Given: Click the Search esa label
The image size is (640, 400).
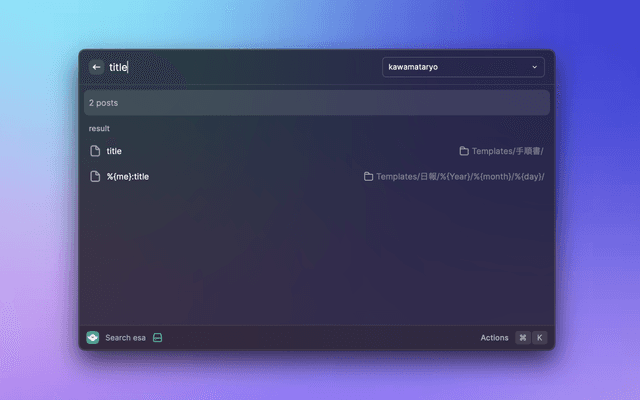Looking at the screenshot, I should point(125,338).
